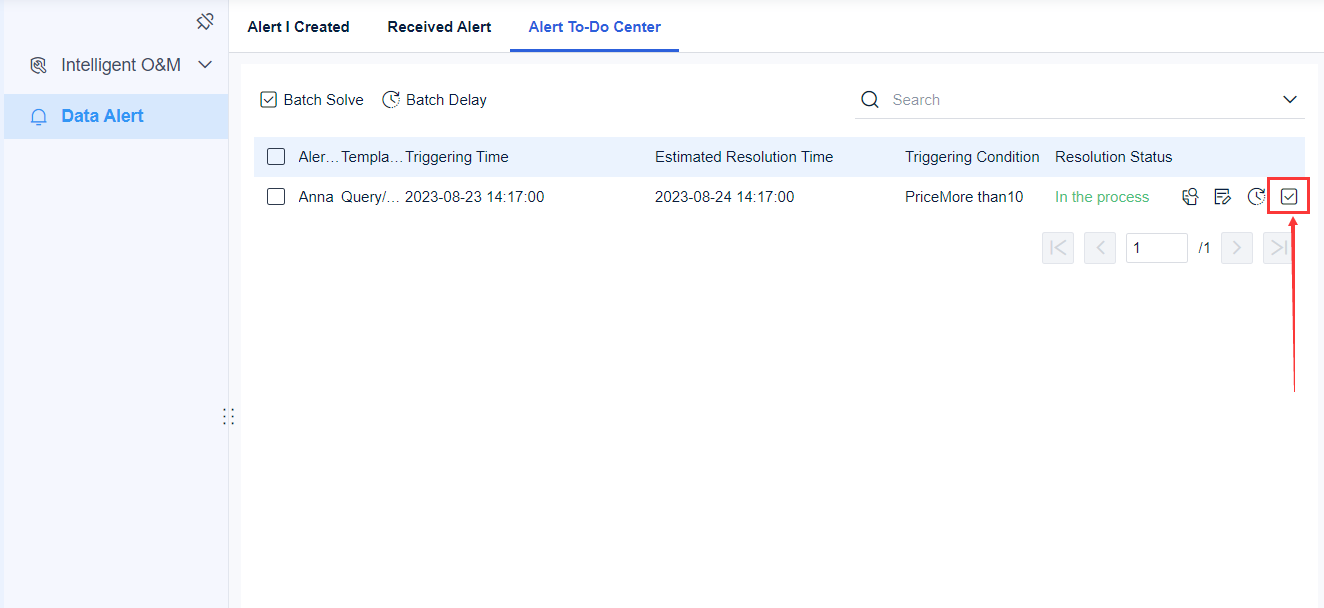Expand the advanced search filter chevron

point(1290,99)
